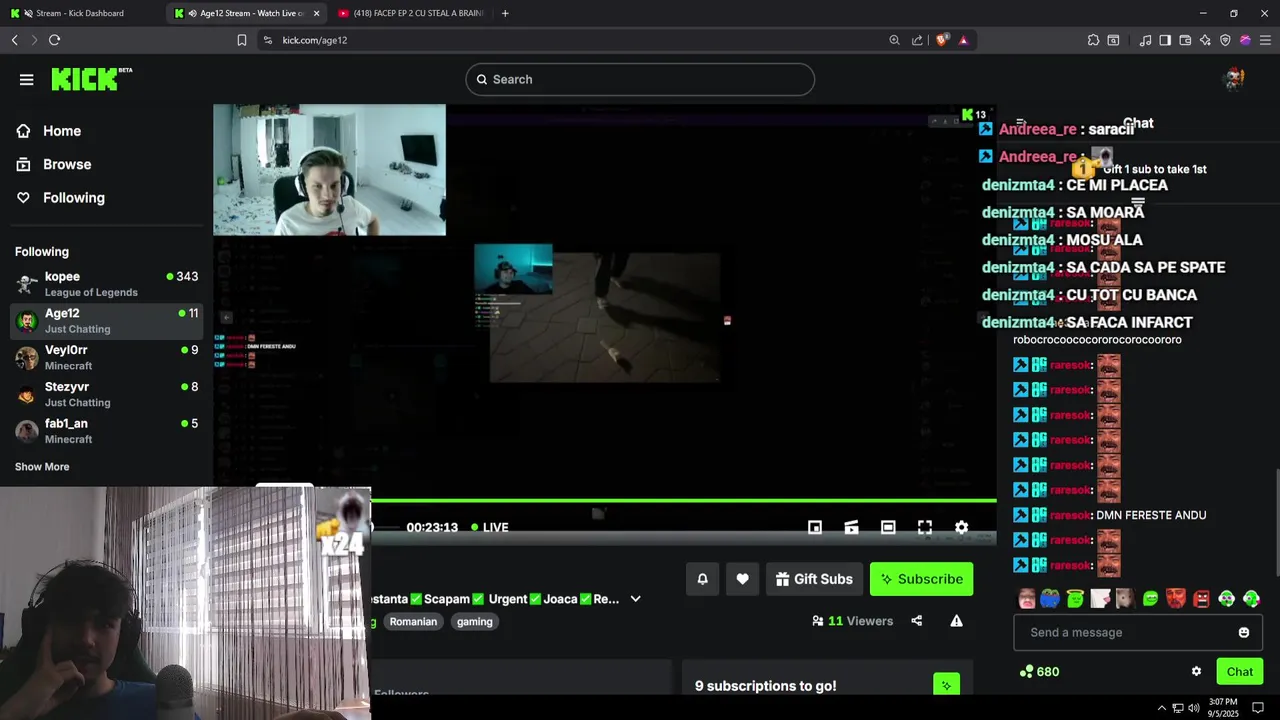Open the hamburger sidebar menu
Screen dimensions: 1280x720
tap(27, 80)
